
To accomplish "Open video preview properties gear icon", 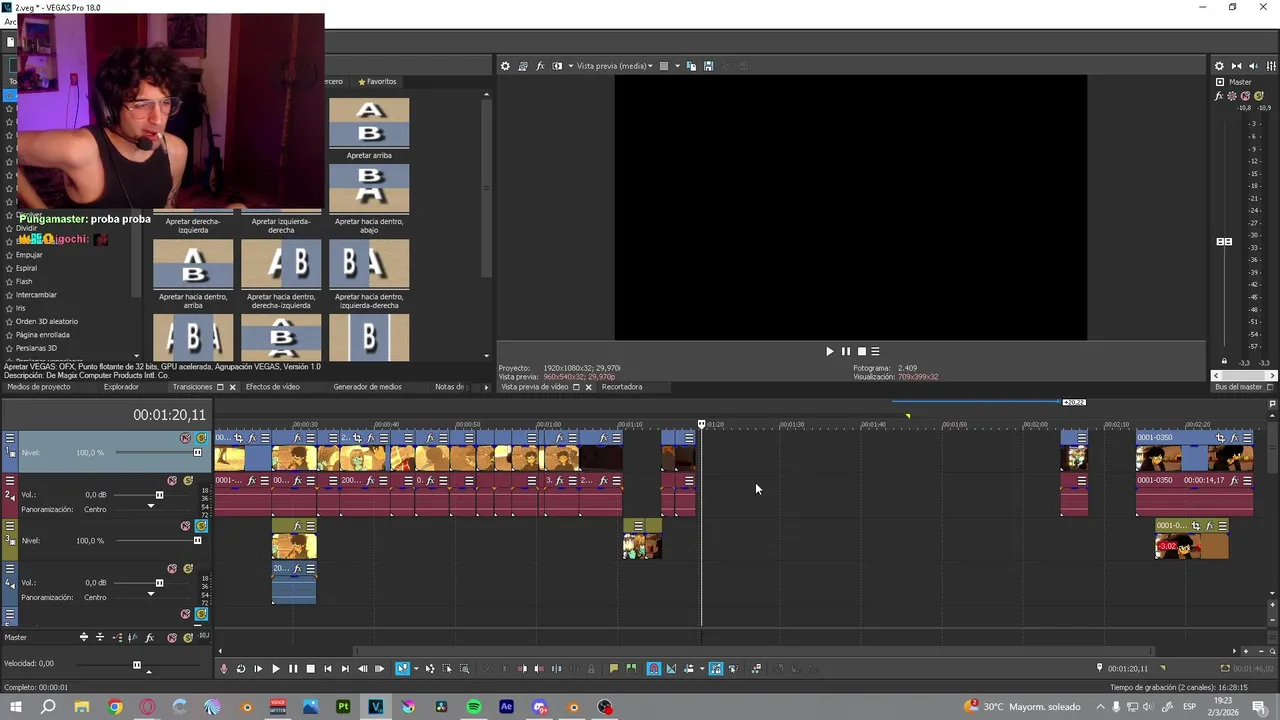I will click(505, 66).
